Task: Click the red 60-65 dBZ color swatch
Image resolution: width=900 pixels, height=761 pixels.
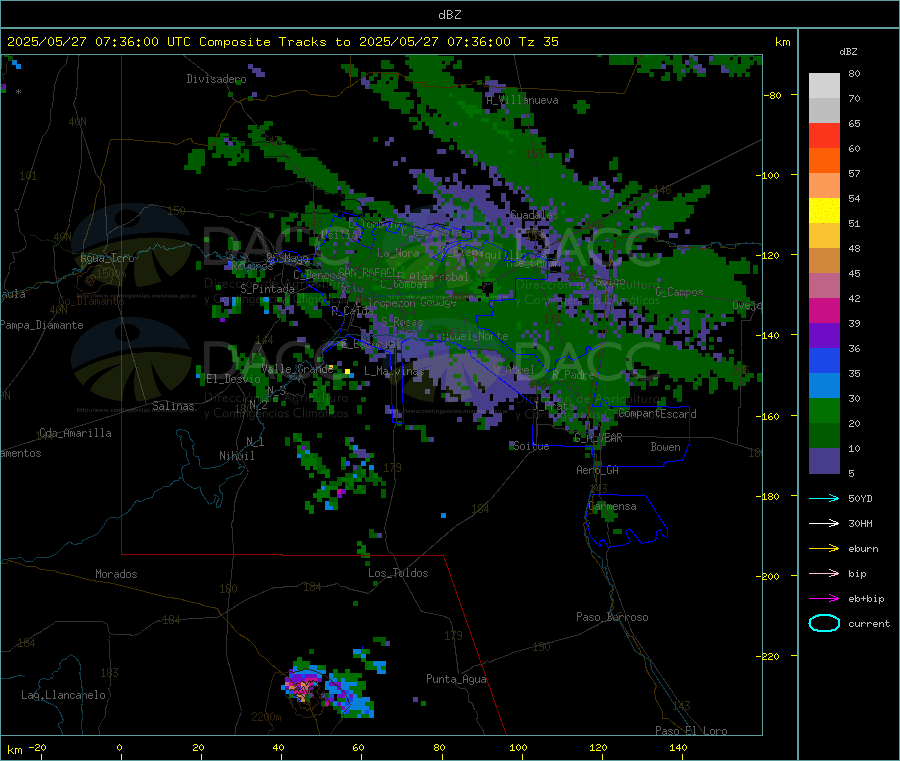Action: click(x=824, y=135)
